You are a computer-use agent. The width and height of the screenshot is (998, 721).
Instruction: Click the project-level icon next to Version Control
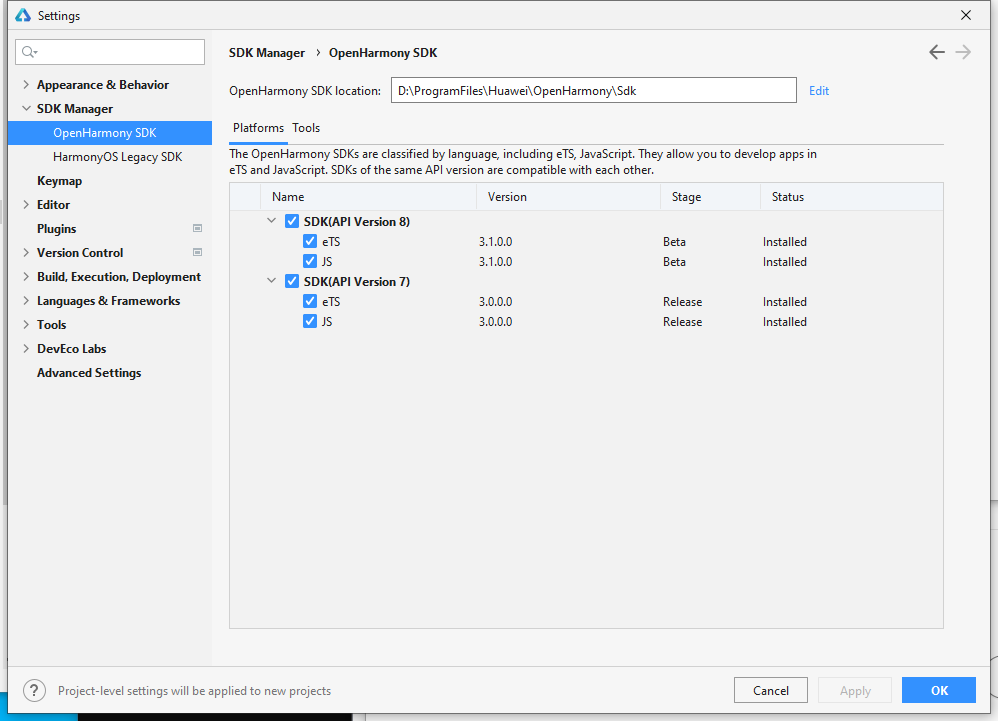[x=197, y=253]
